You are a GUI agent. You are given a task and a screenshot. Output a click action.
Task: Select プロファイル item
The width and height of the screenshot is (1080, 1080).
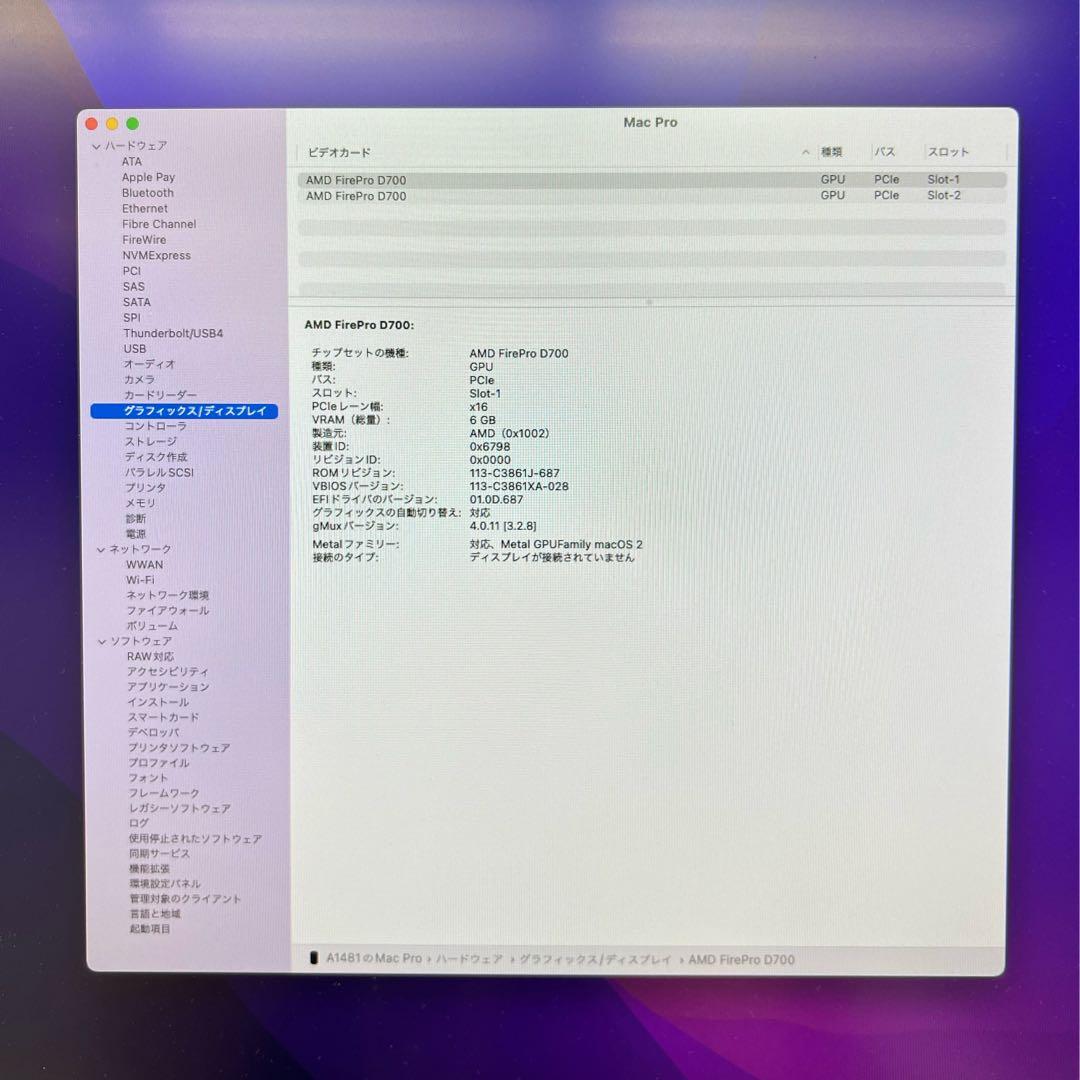(158, 763)
